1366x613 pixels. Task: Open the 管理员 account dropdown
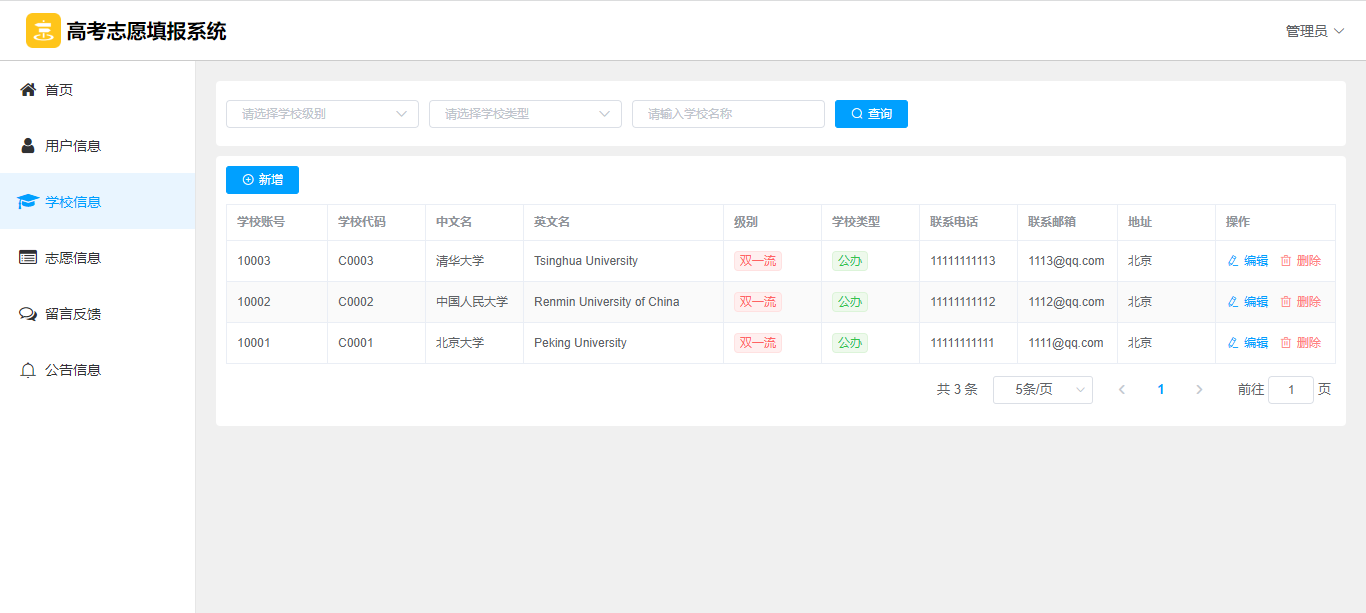[1314, 31]
